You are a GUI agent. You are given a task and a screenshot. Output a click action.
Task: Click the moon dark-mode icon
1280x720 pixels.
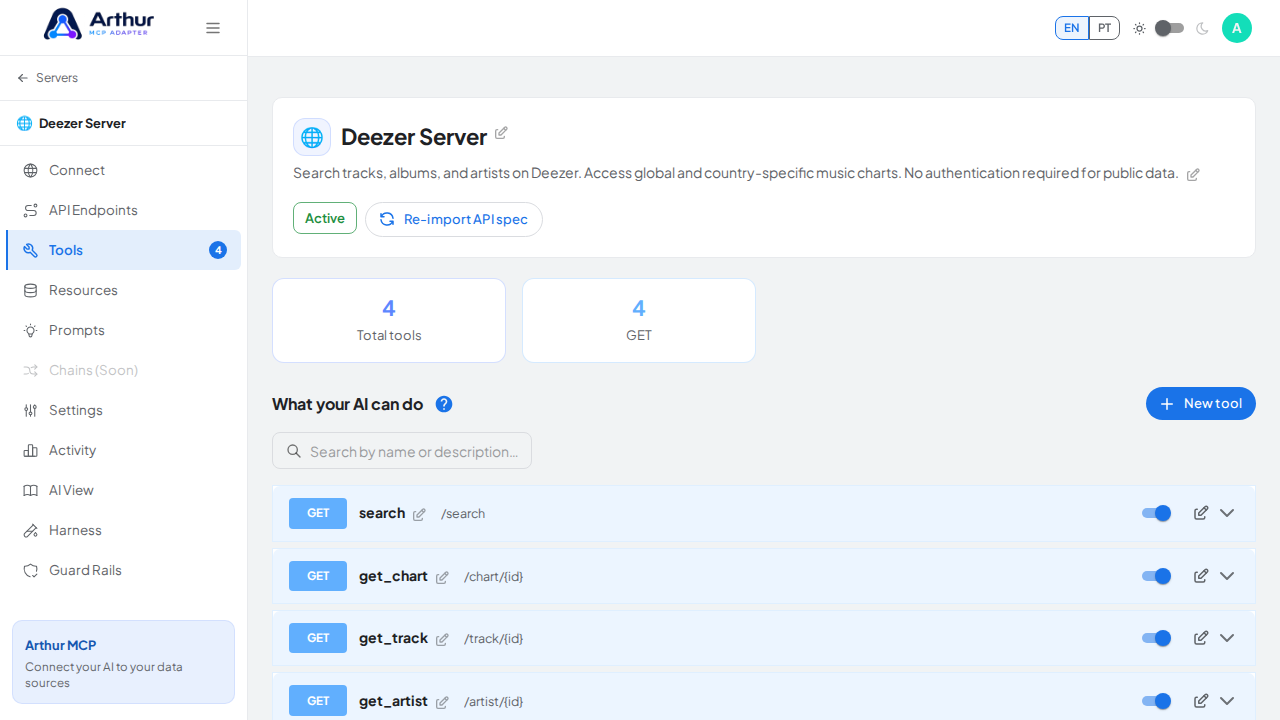[x=1202, y=28]
